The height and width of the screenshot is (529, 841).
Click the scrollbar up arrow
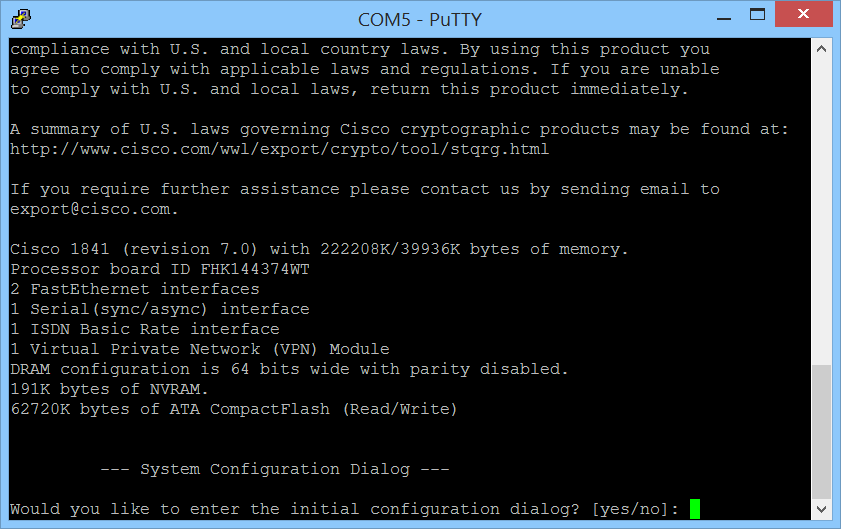[x=822, y=48]
